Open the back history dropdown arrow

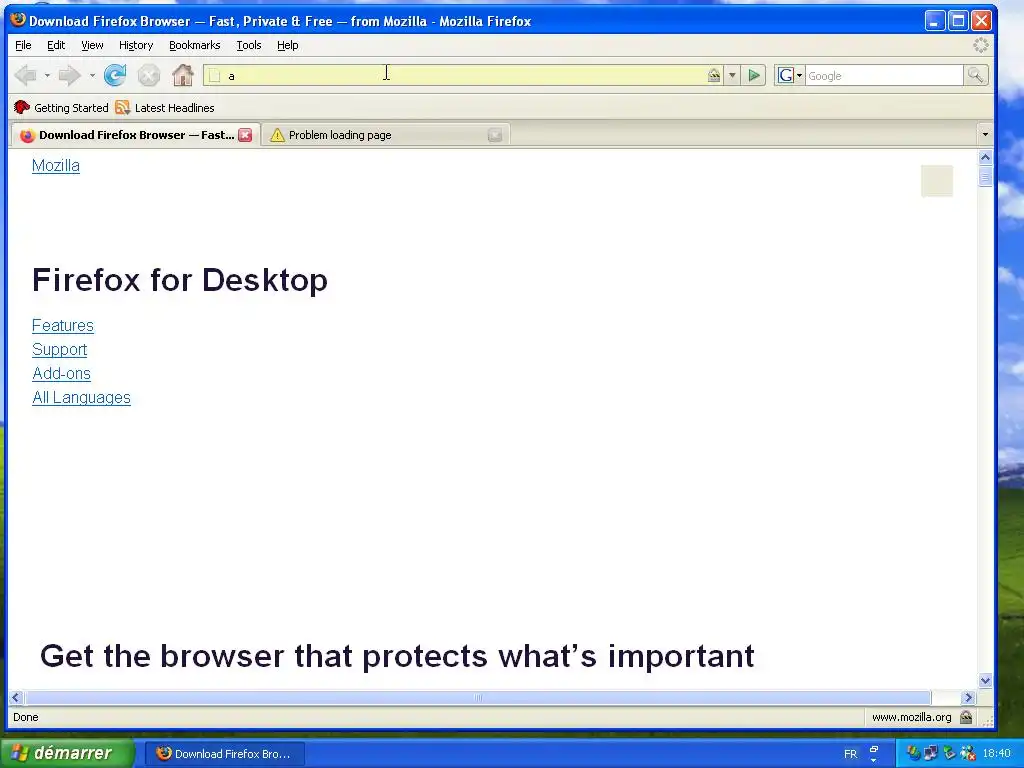[x=47, y=76]
